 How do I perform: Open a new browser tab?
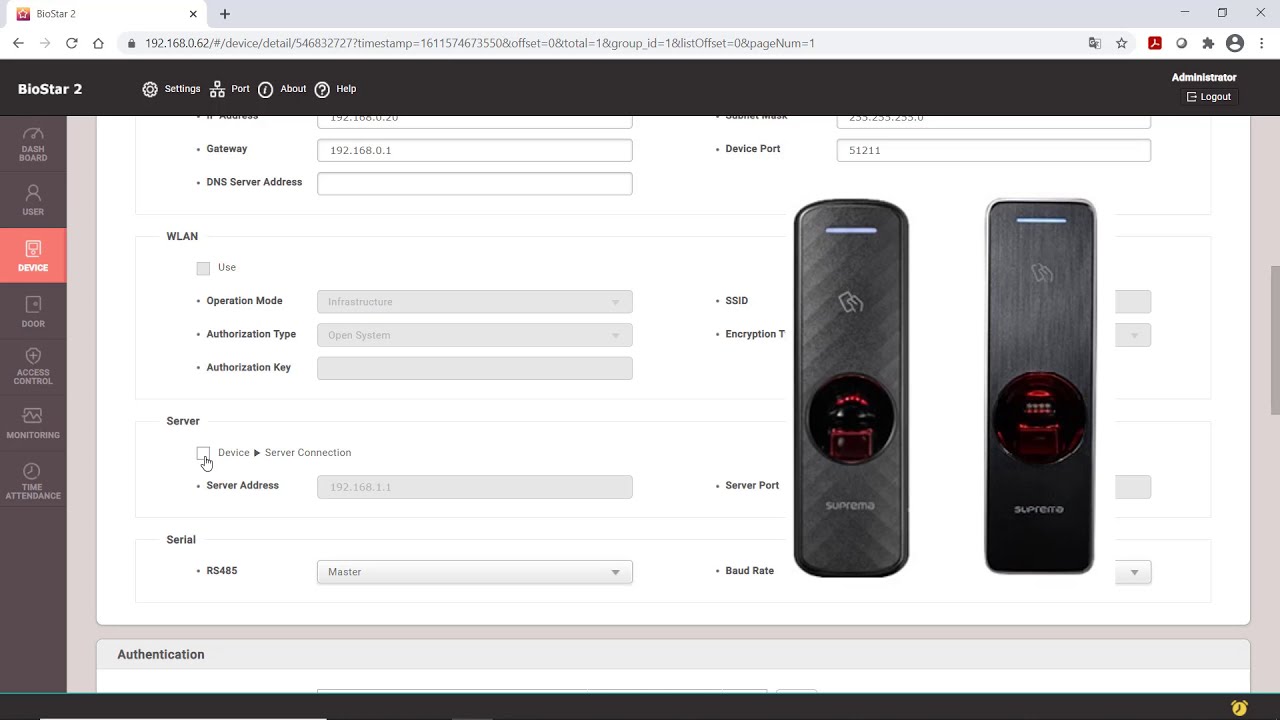(x=225, y=14)
